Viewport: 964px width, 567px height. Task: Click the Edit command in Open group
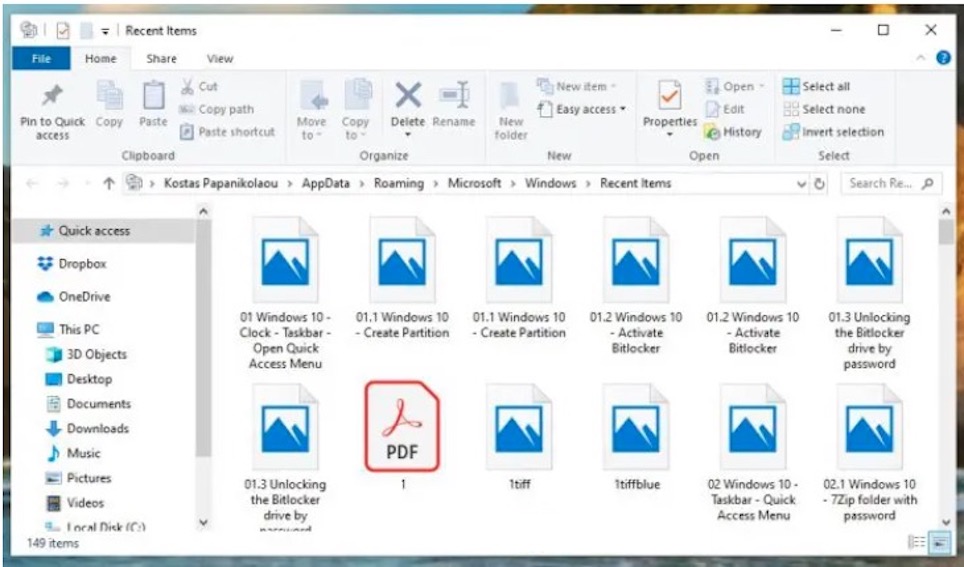tap(725, 109)
